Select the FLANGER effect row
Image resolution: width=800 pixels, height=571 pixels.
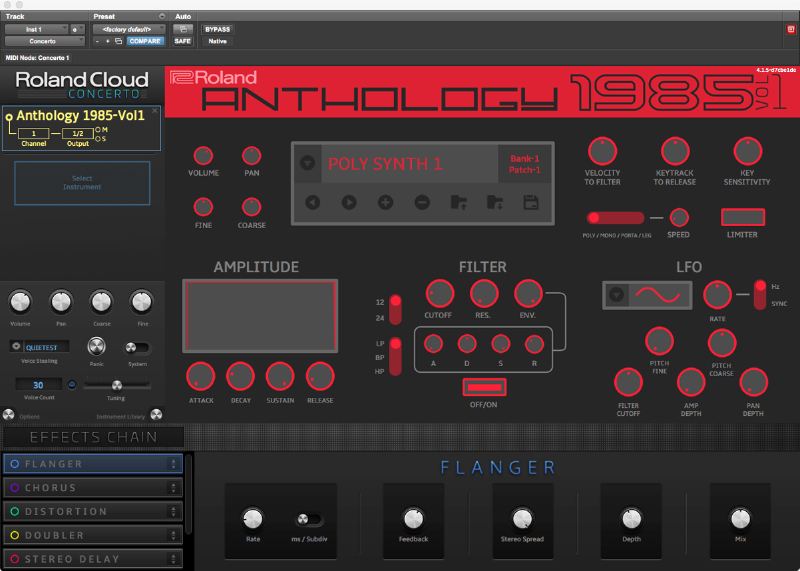coord(93,464)
